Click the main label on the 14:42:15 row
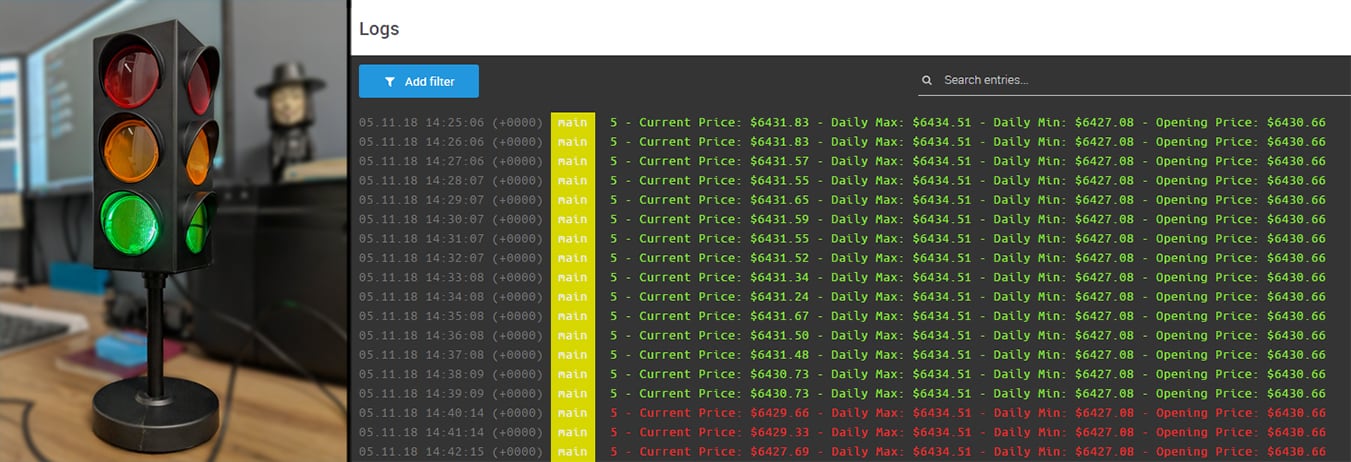Screen dimensions: 1351x462 (x=572, y=451)
